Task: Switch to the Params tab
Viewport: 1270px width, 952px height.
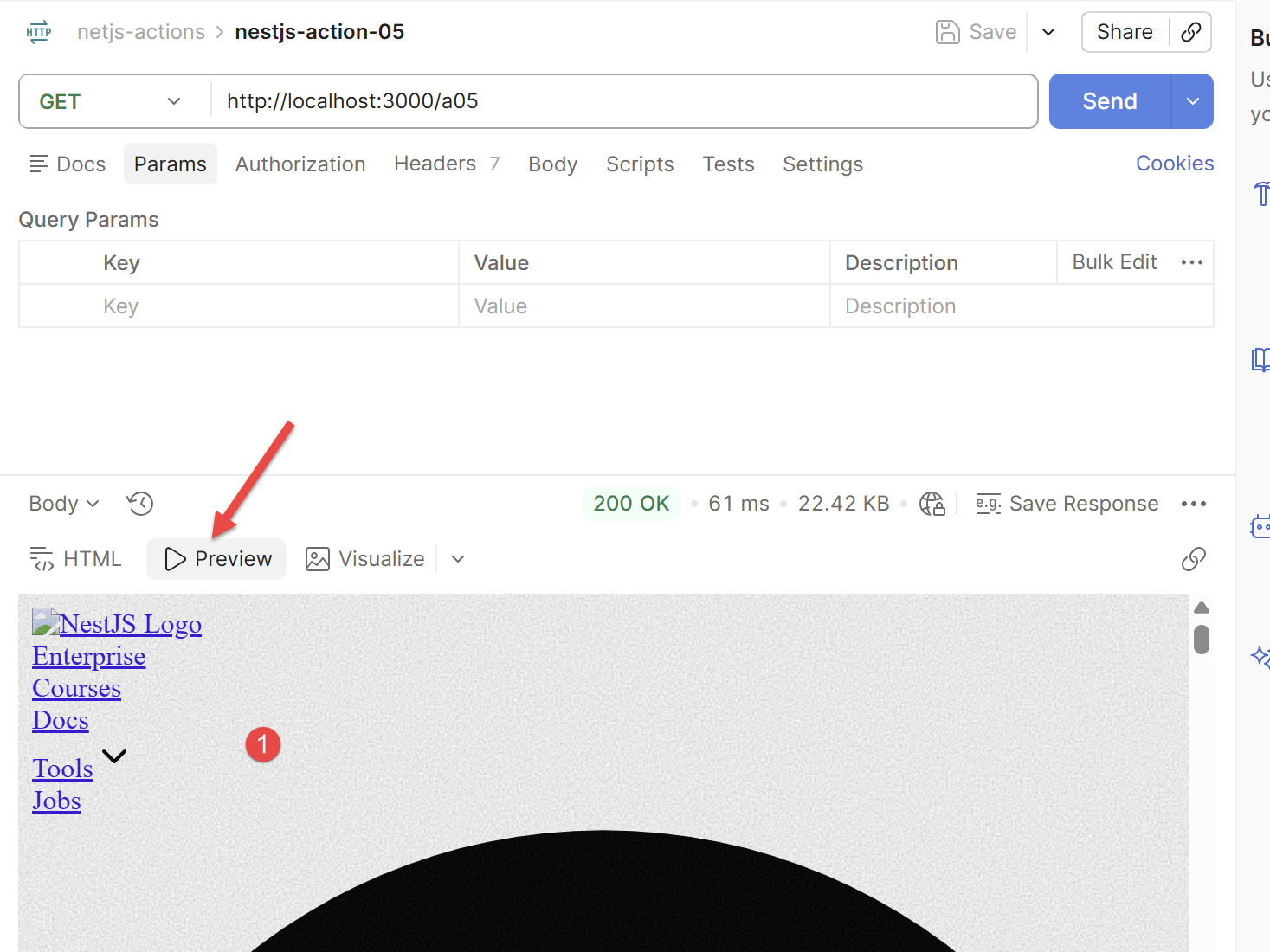Action: (171, 164)
